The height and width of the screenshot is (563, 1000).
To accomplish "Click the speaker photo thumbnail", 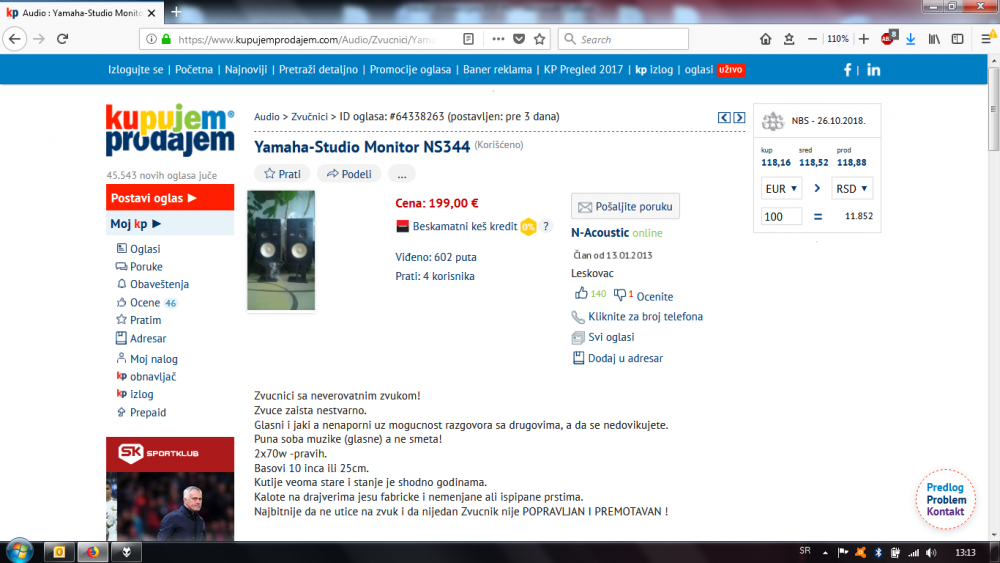I will point(281,250).
